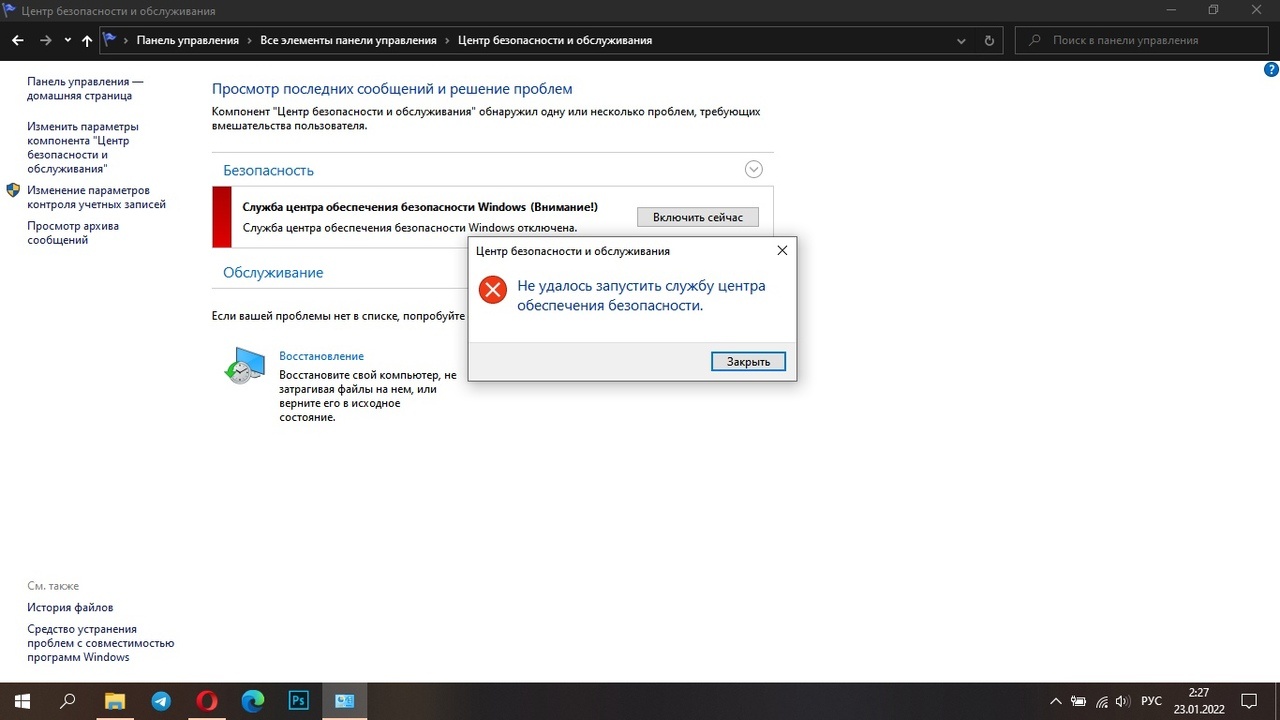Close the error dialog with X
The height and width of the screenshot is (720, 1280).
[782, 251]
